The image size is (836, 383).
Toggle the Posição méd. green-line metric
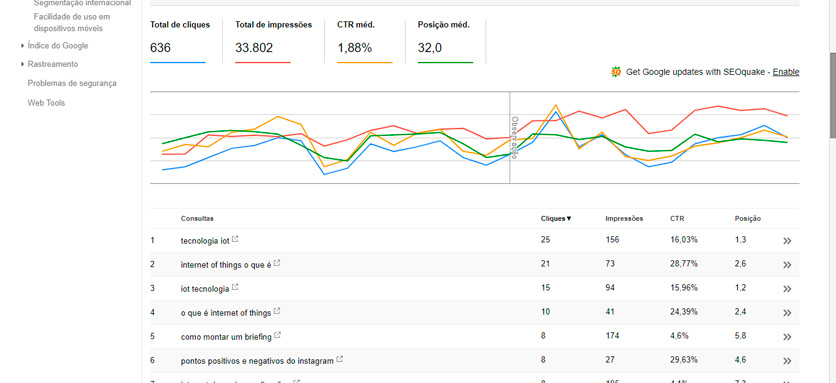[445, 42]
